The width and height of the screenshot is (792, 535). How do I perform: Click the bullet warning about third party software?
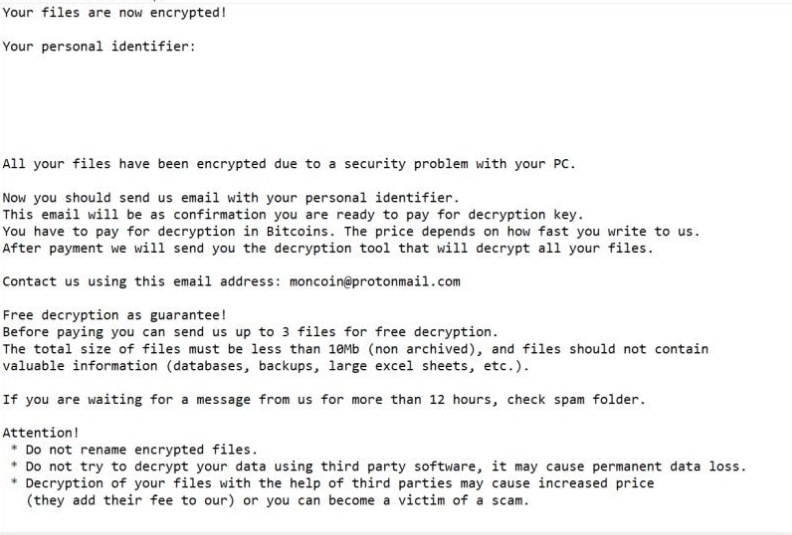point(385,466)
